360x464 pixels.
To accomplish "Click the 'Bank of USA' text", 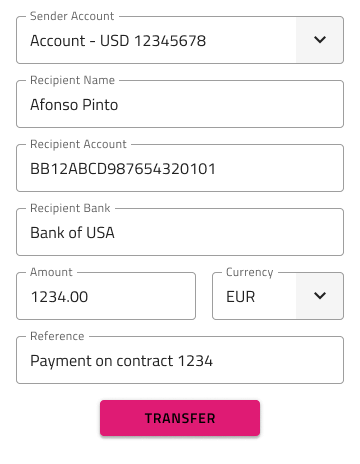I will click(72, 233).
